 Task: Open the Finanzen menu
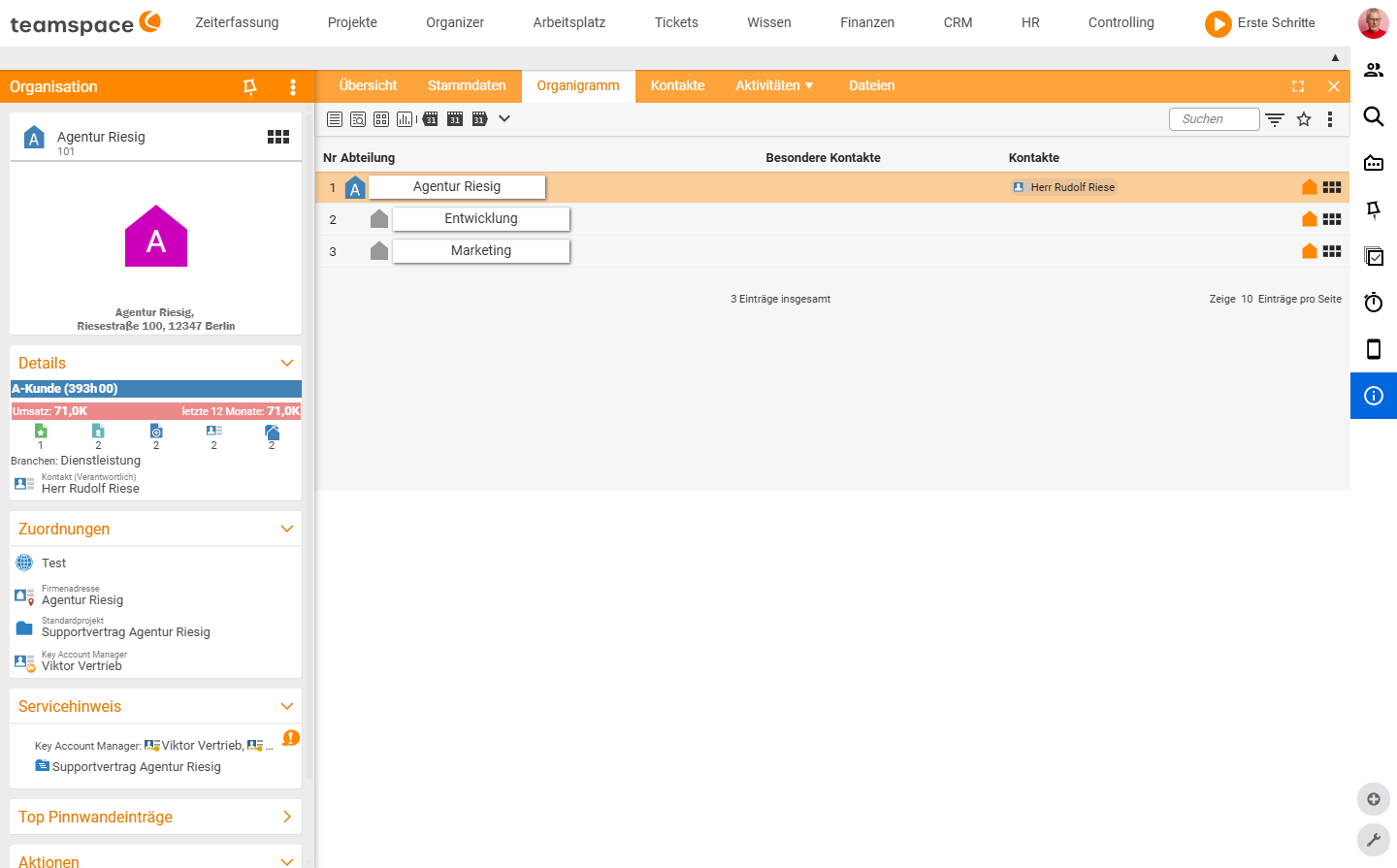click(x=867, y=22)
